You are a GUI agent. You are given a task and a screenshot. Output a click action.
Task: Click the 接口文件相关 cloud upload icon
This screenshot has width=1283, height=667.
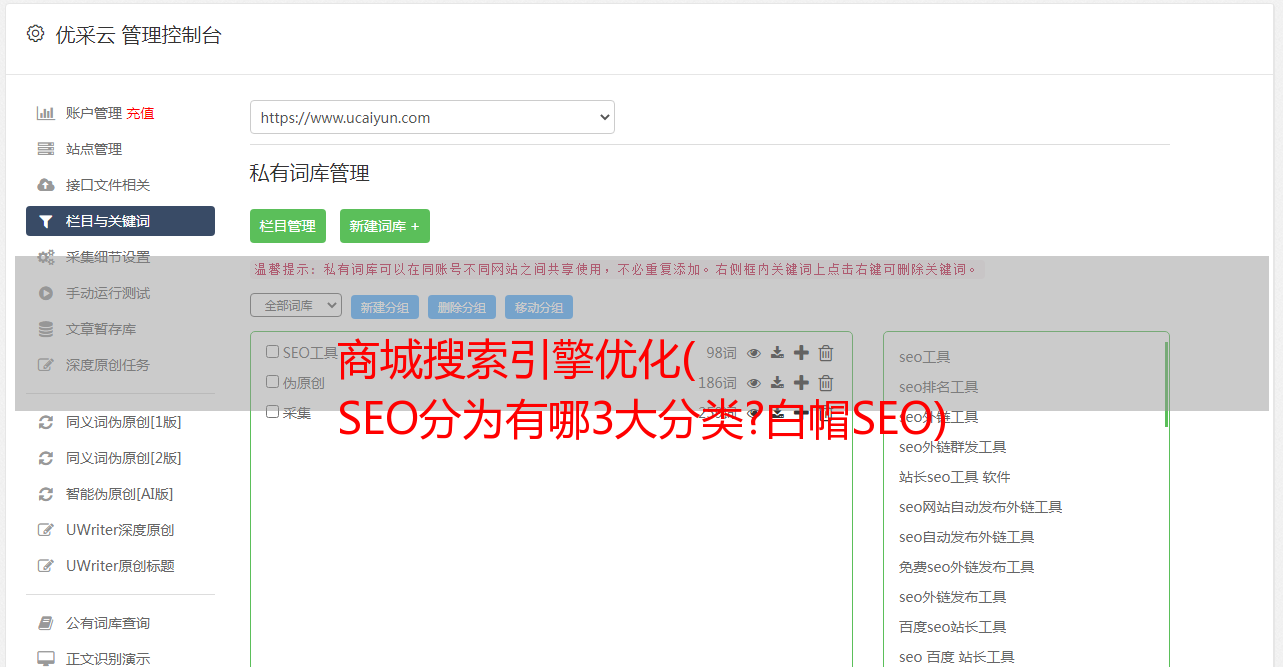46,185
